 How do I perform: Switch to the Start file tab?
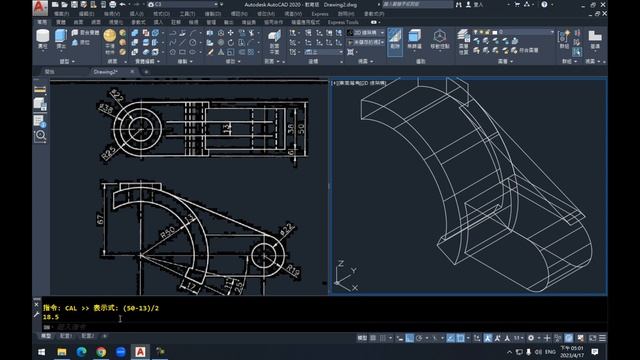tap(50, 72)
